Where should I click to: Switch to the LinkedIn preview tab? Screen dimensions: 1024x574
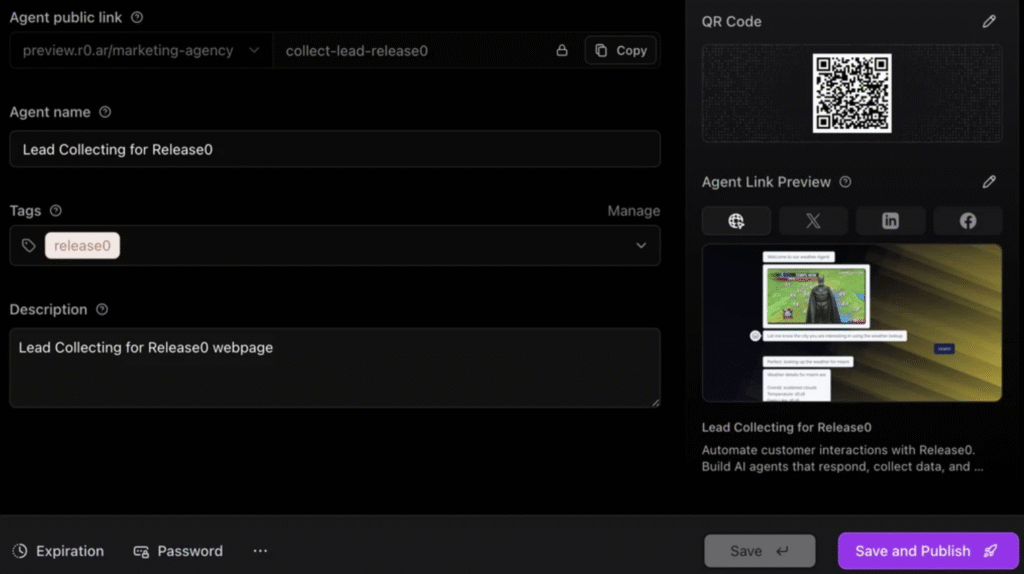[x=890, y=221]
